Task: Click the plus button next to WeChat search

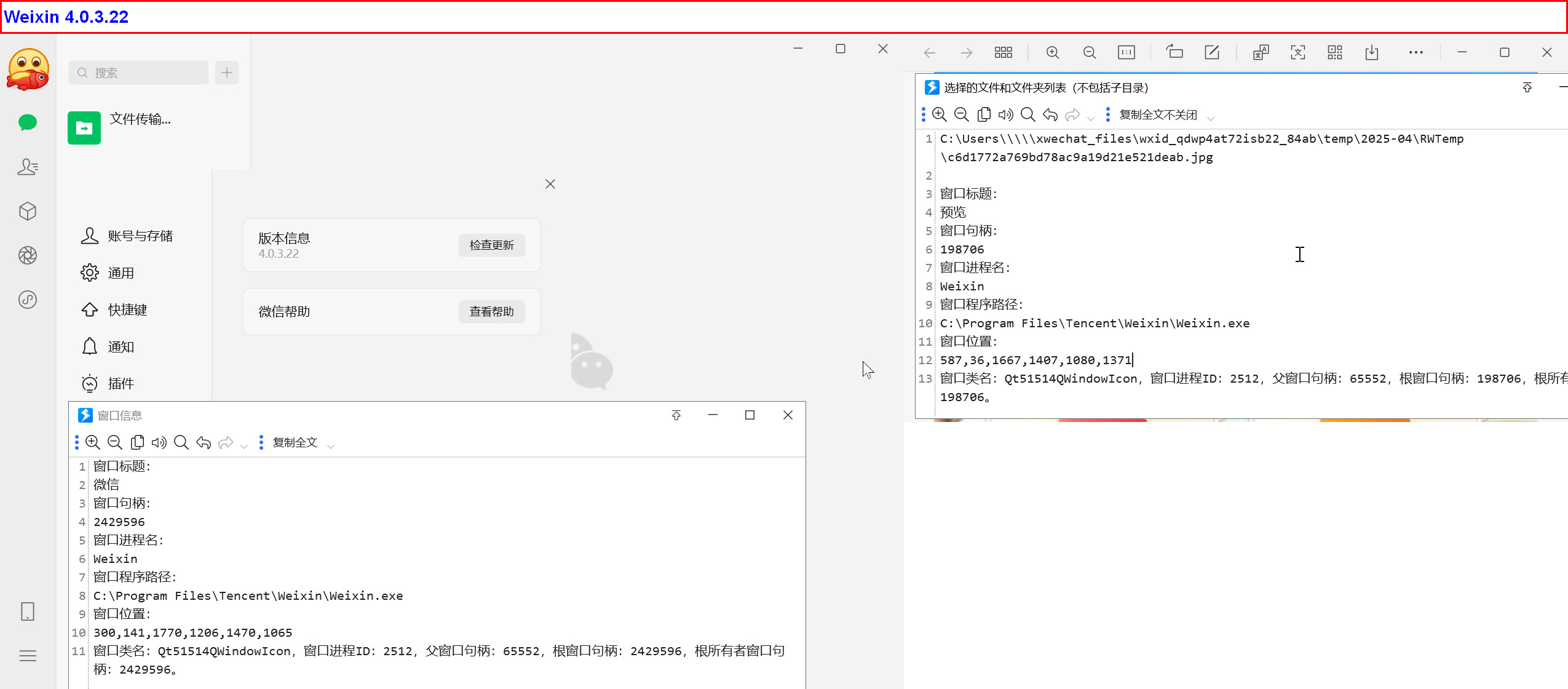Action: click(x=227, y=73)
